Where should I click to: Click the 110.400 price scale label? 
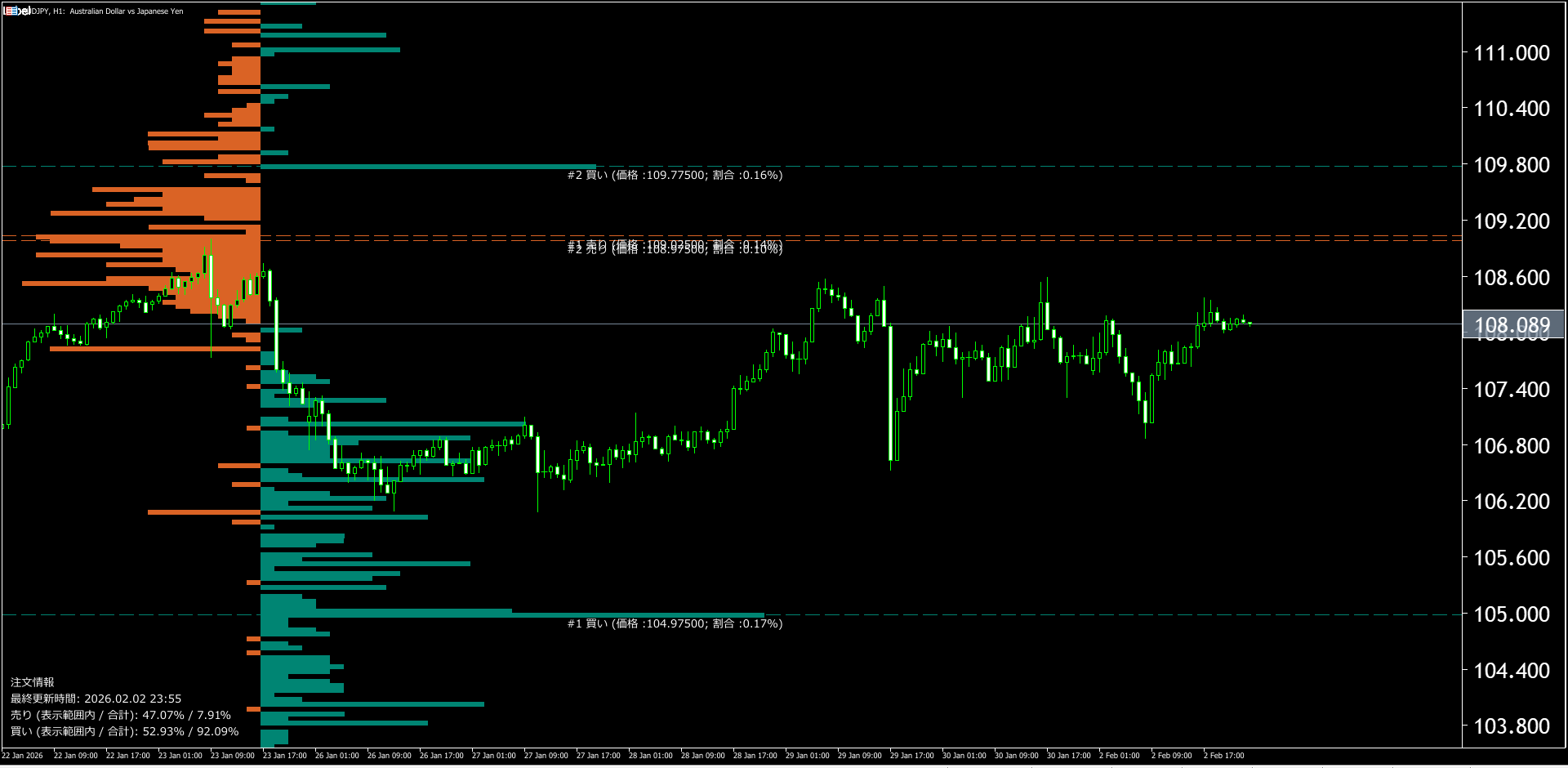(x=1512, y=109)
